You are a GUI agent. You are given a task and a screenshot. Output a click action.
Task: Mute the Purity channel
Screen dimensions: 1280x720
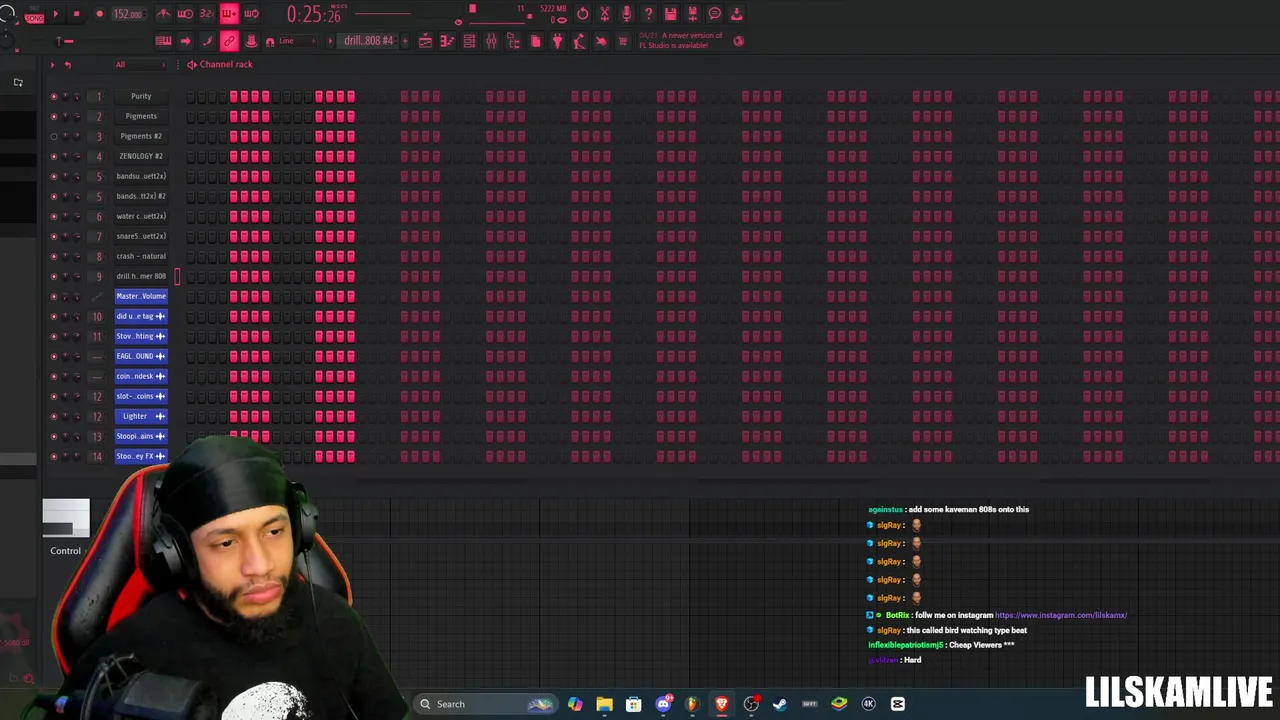[x=54, y=96]
